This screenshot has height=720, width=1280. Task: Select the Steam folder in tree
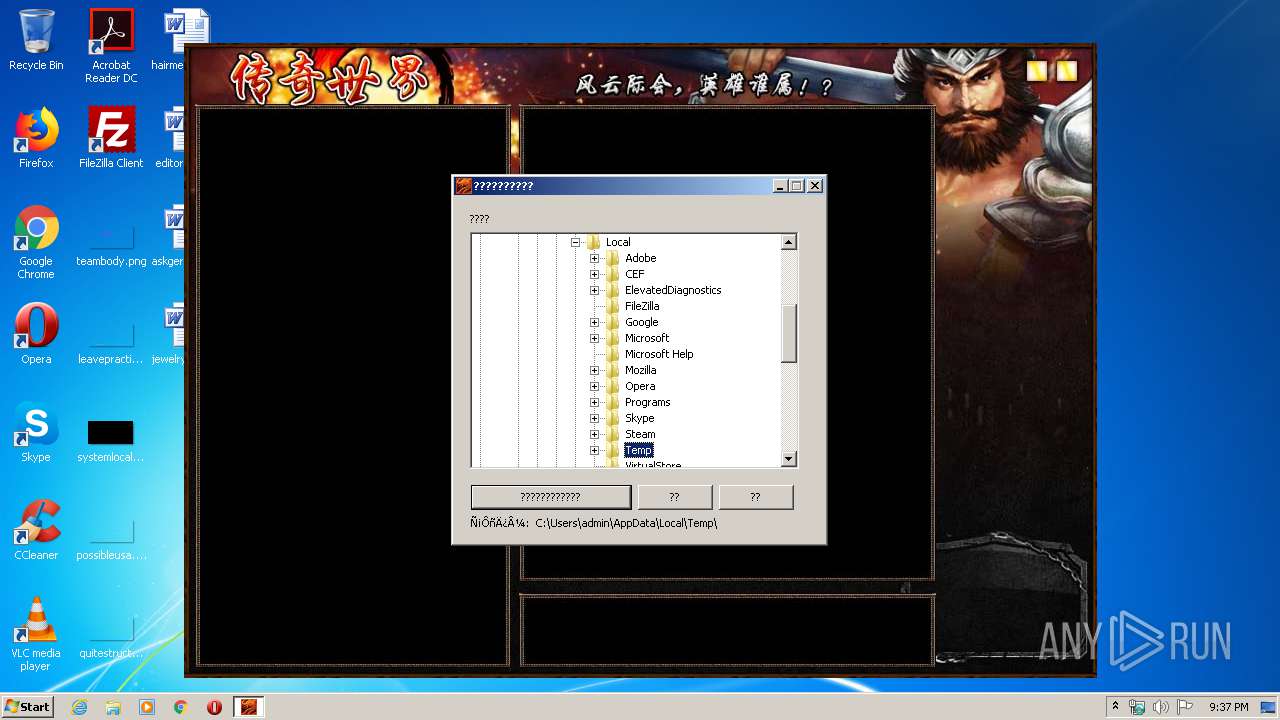[x=640, y=434]
